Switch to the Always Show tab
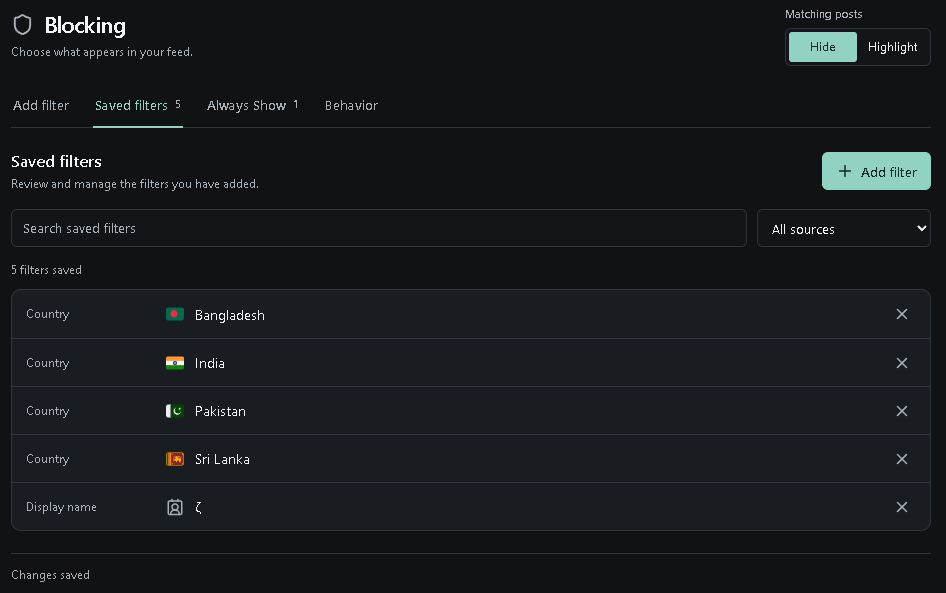 pos(252,106)
